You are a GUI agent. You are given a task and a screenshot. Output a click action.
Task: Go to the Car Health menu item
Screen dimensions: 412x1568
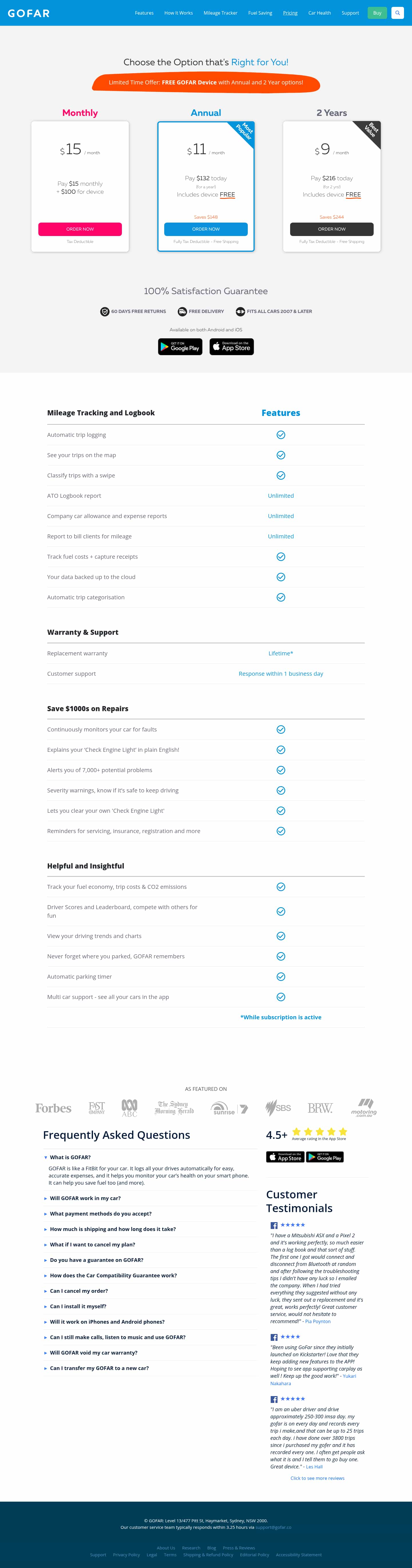(320, 13)
